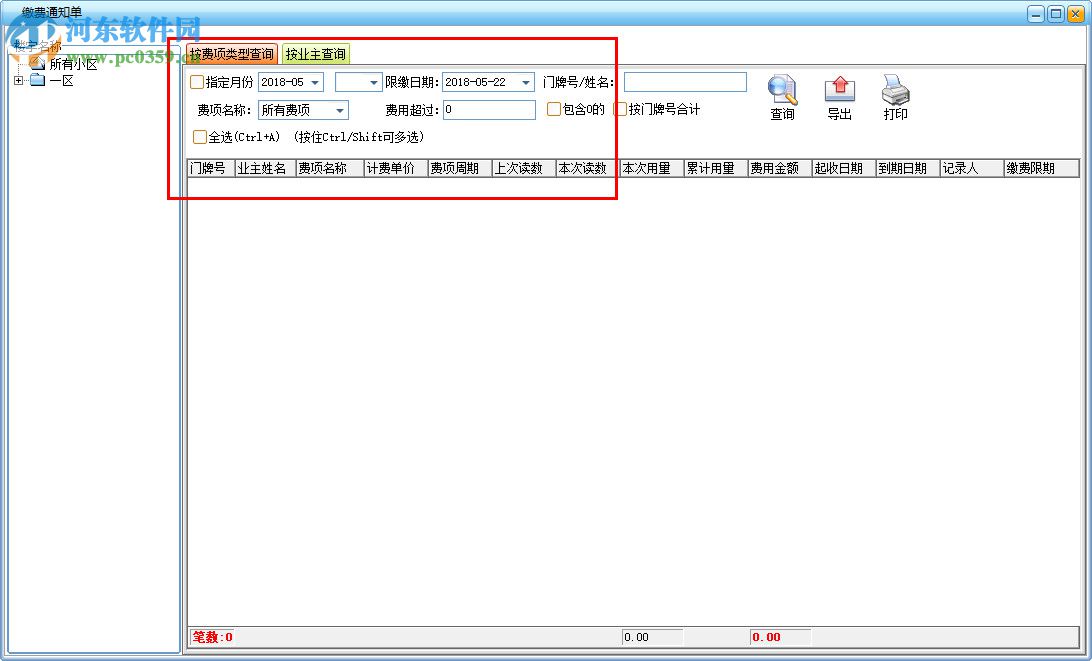Click the house icon beside 所有小区

38,63
